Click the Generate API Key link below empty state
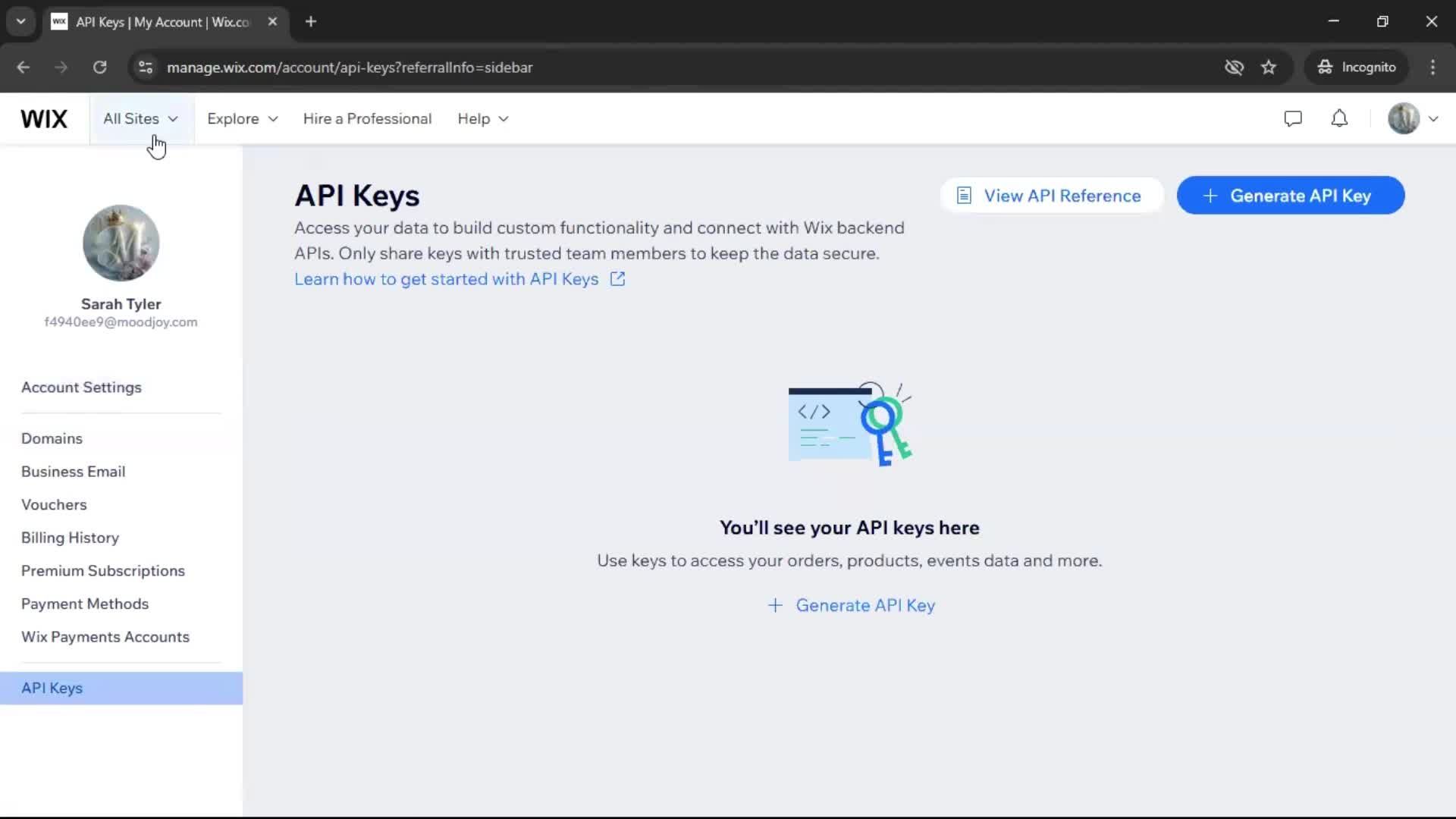Screen dimensions: 1456x819 pyautogui.click(x=851, y=605)
